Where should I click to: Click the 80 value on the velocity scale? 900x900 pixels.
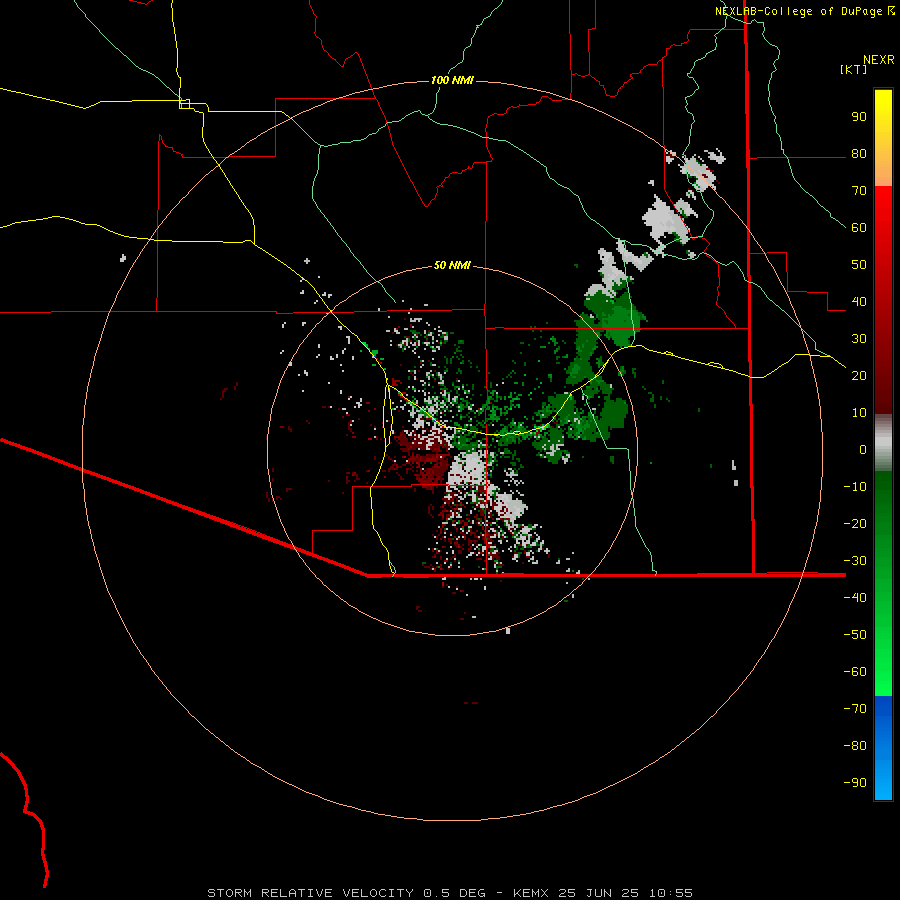[x=859, y=154]
